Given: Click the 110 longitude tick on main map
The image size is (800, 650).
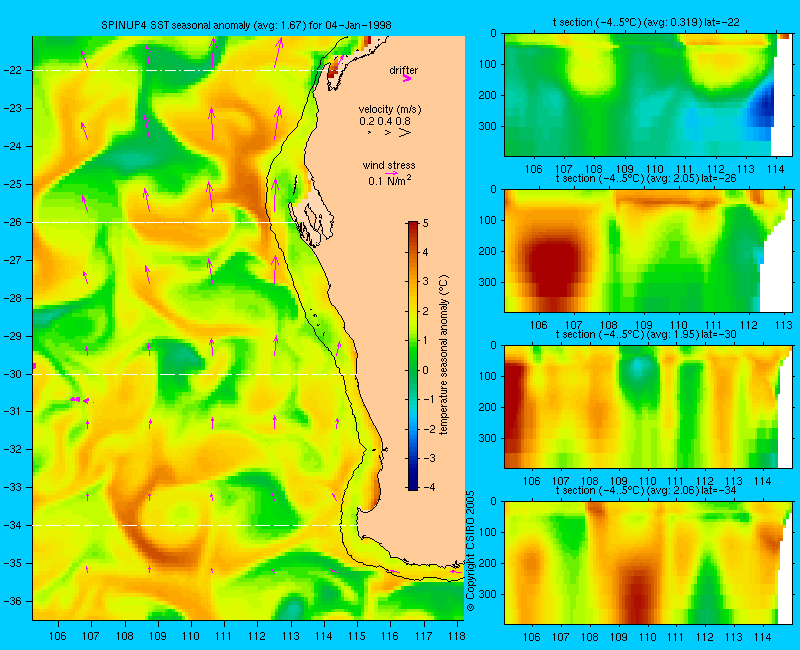Looking at the screenshot, I should click(x=191, y=636).
